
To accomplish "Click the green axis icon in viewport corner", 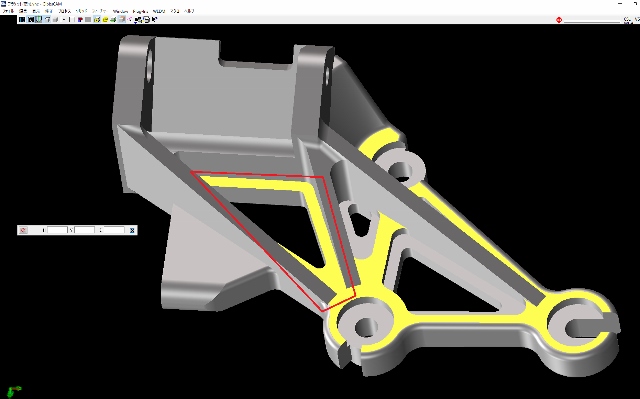I will [14, 391].
